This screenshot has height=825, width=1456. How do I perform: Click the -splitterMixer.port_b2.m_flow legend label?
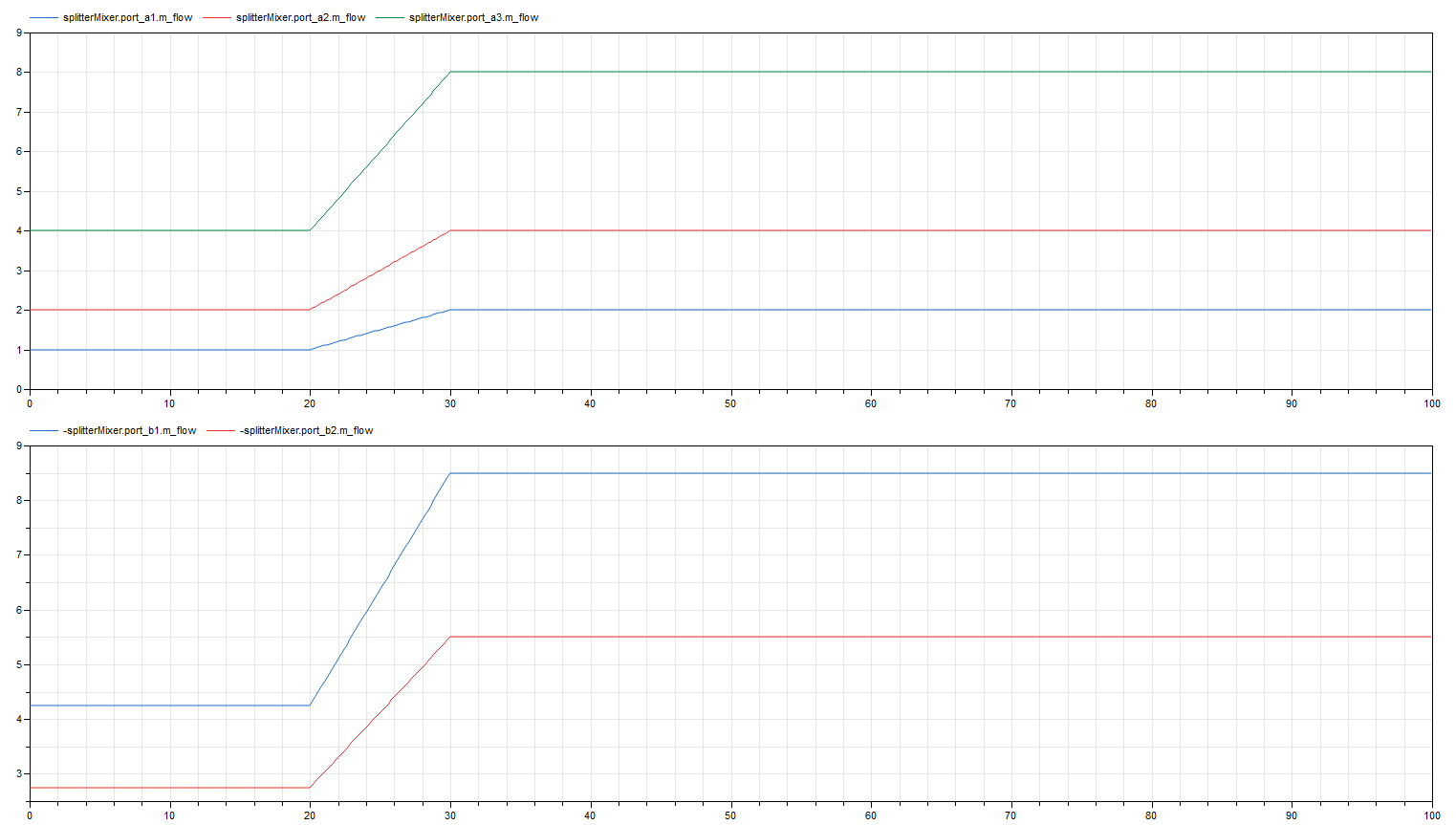click(306, 431)
